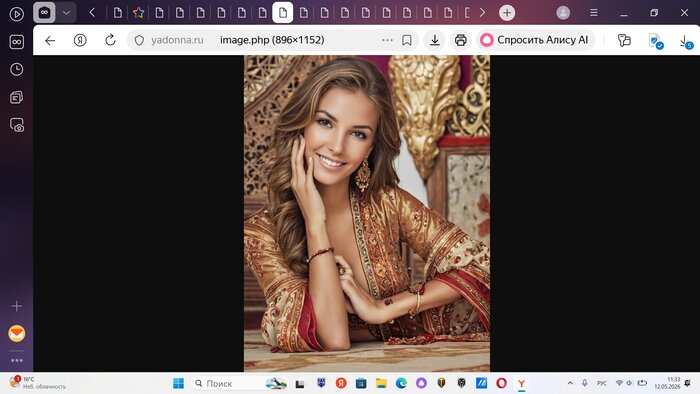Open volume control speaker icon

[x=629, y=383]
